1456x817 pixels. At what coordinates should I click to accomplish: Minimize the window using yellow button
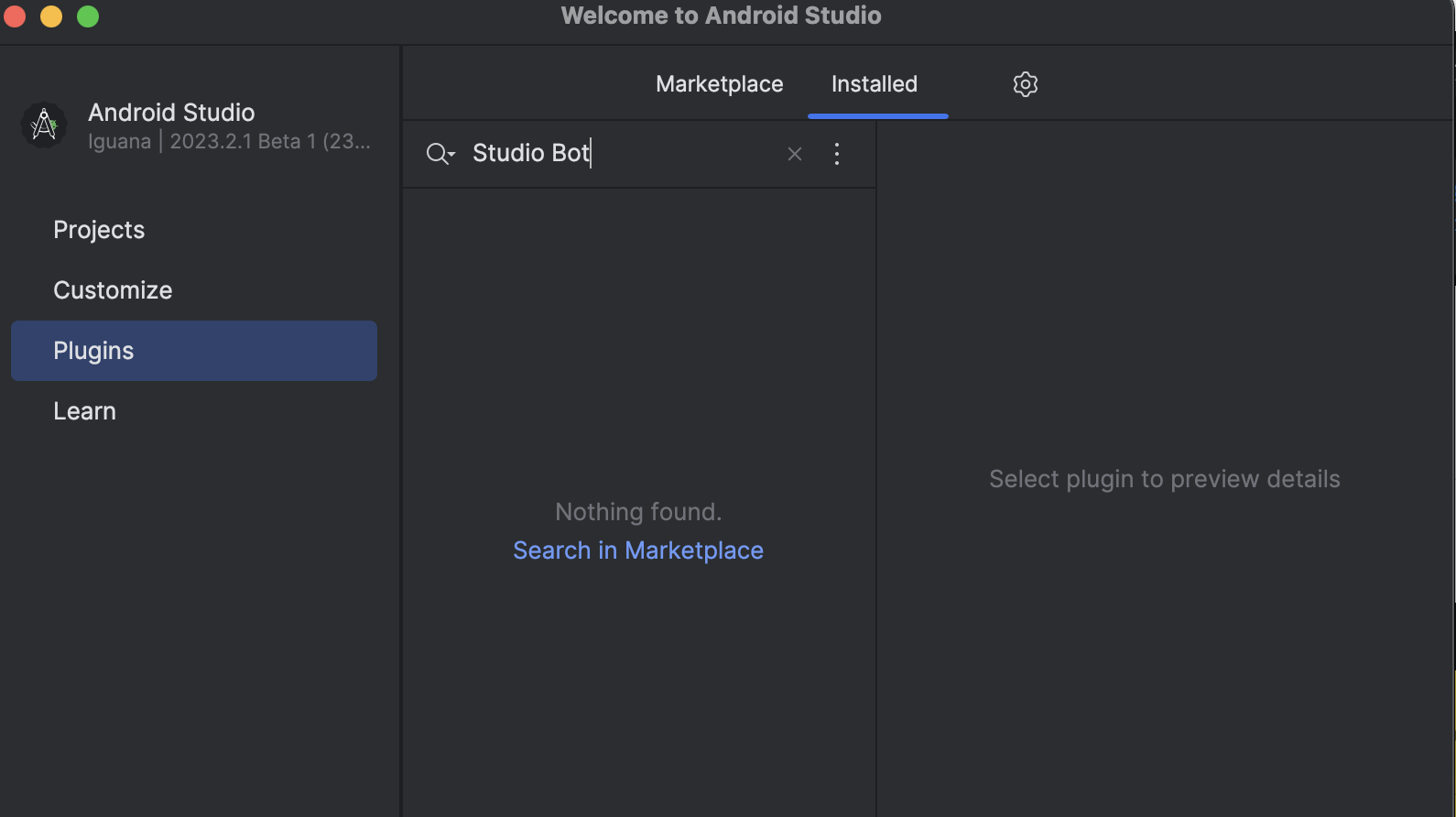click(51, 16)
